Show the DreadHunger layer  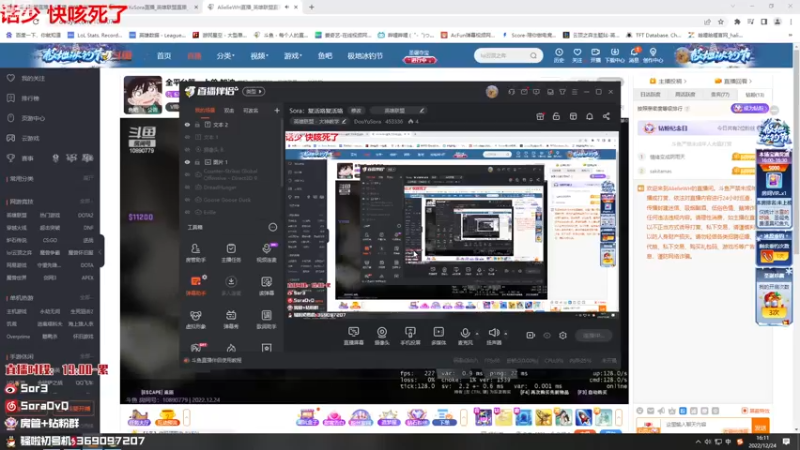point(187,187)
